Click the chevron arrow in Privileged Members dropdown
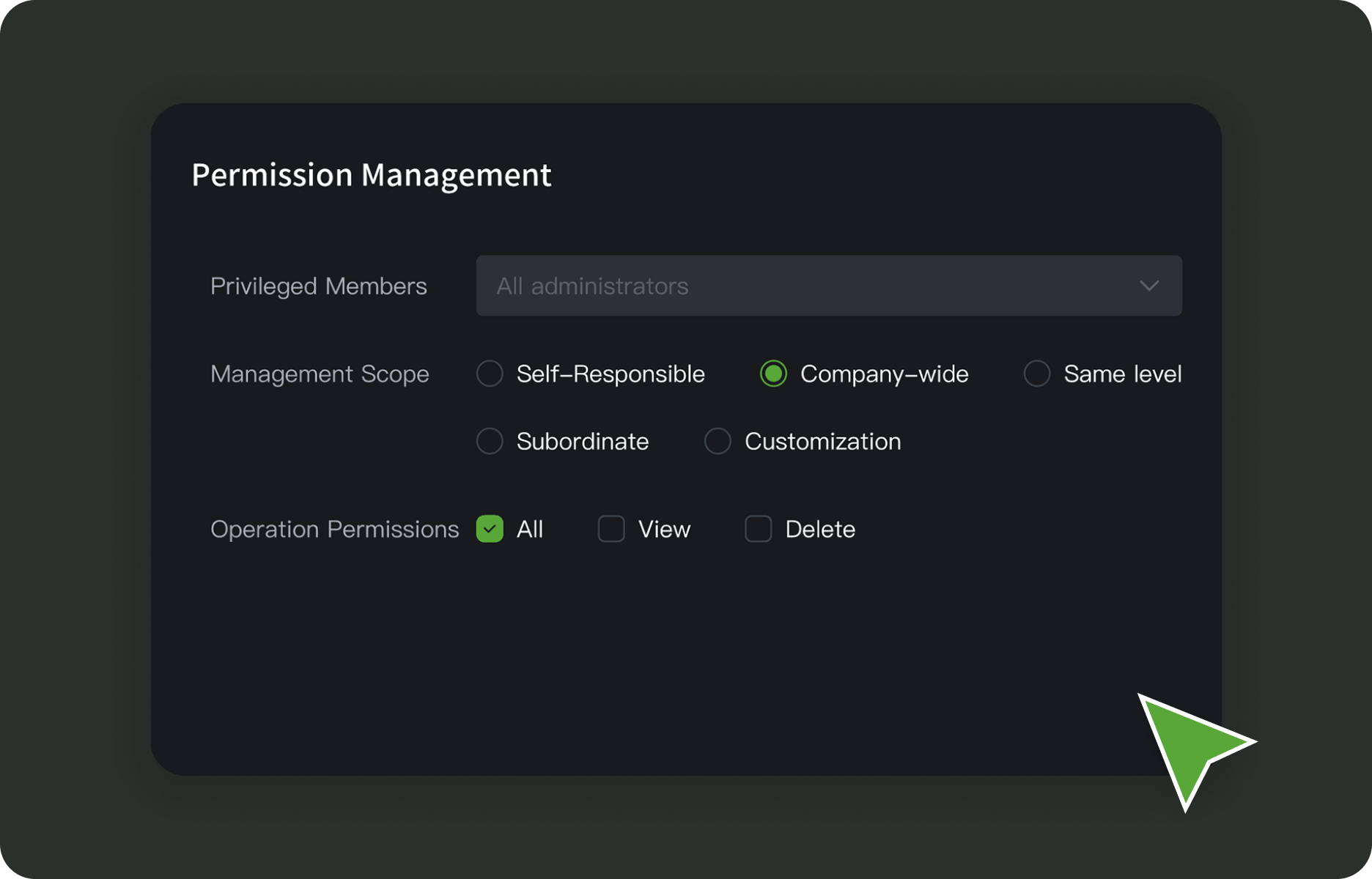 pyautogui.click(x=1148, y=286)
